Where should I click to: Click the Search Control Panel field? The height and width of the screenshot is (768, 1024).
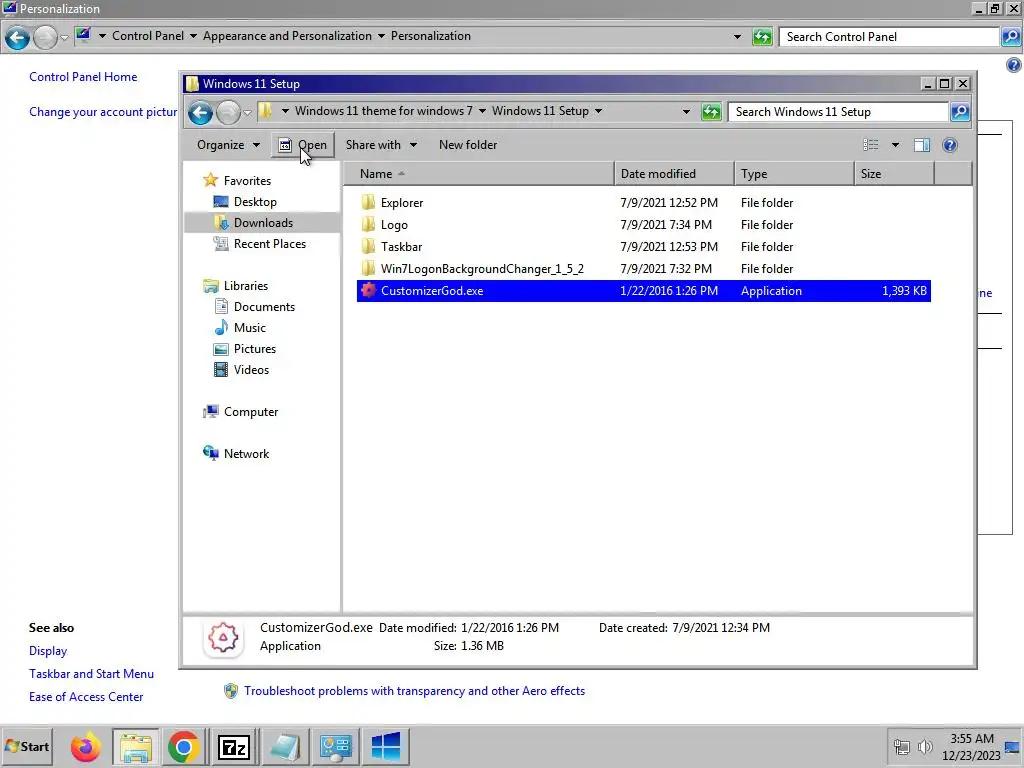pos(889,37)
